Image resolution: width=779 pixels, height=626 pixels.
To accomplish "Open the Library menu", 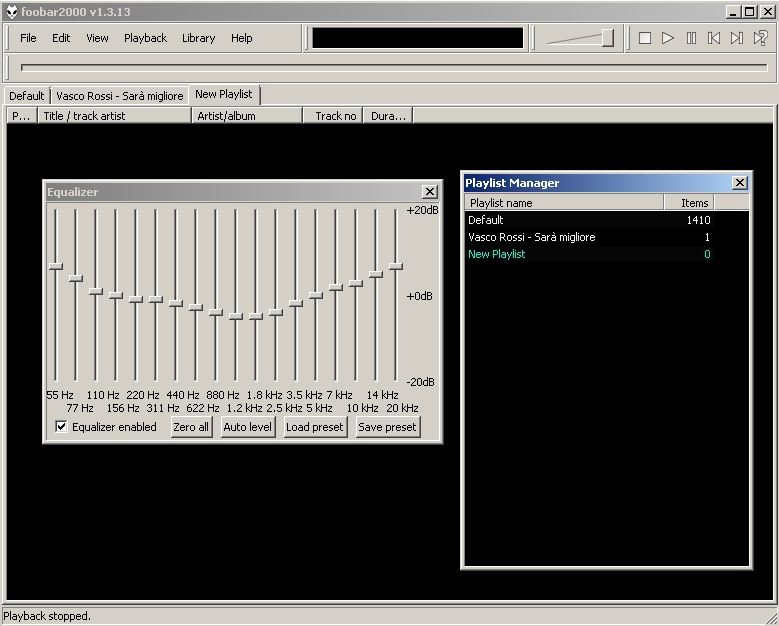I will click(198, 38).
